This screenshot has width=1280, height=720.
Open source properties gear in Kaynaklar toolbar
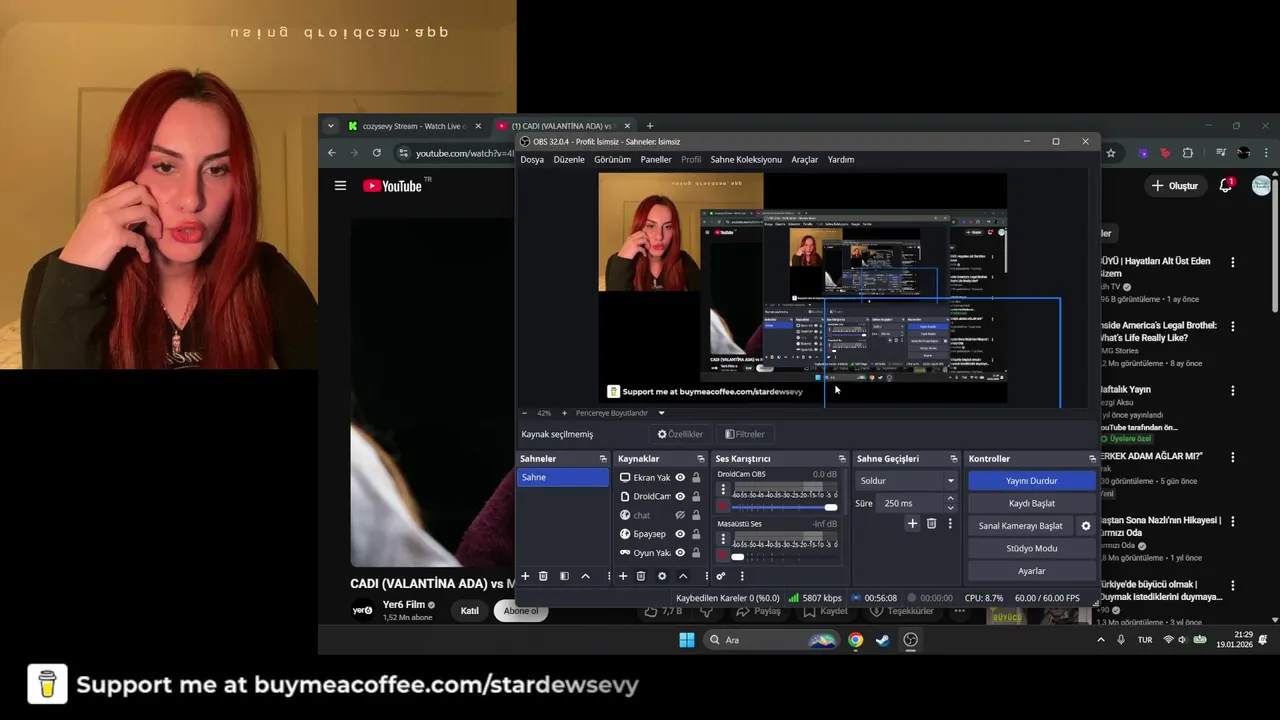coord(661,576)
